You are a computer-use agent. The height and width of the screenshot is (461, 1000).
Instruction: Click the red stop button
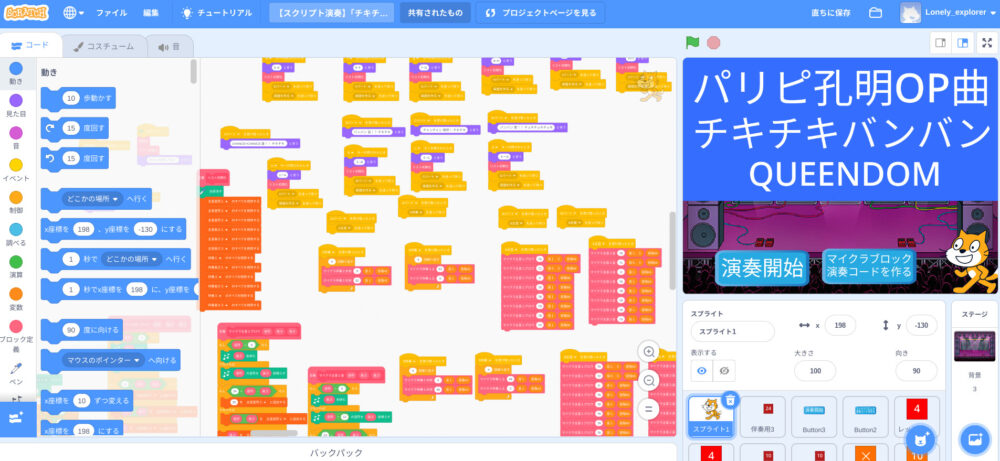tap(714, 43)
